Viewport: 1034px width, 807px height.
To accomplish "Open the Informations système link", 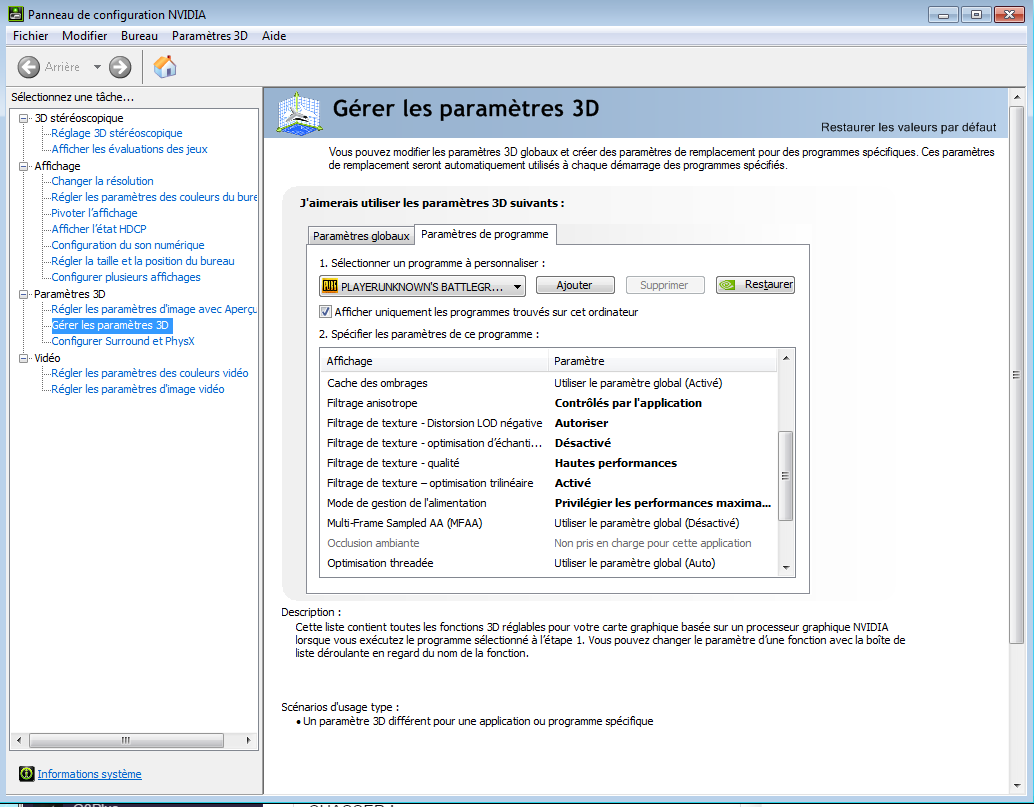I will pyautogui.click(x=89, y=774).
